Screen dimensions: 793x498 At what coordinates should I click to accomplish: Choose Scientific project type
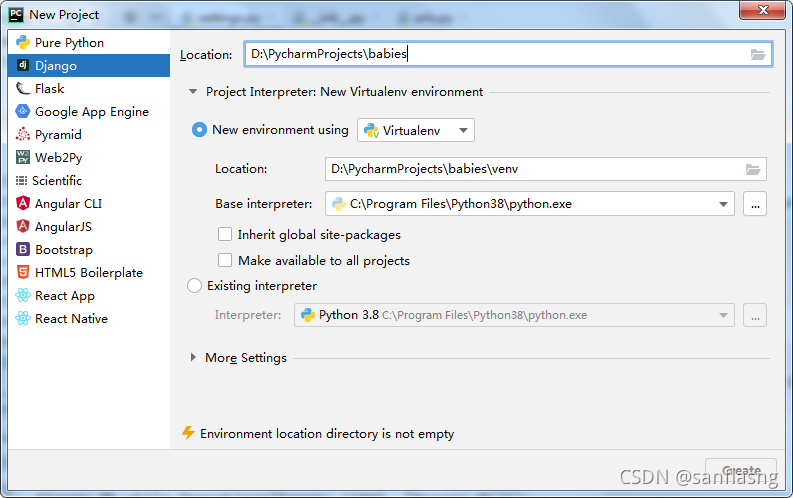pyautogui.click(x=89, y=180)
